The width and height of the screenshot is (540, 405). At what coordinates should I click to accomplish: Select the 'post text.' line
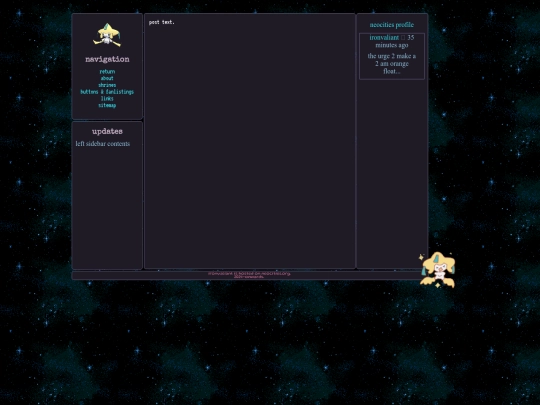162,22
